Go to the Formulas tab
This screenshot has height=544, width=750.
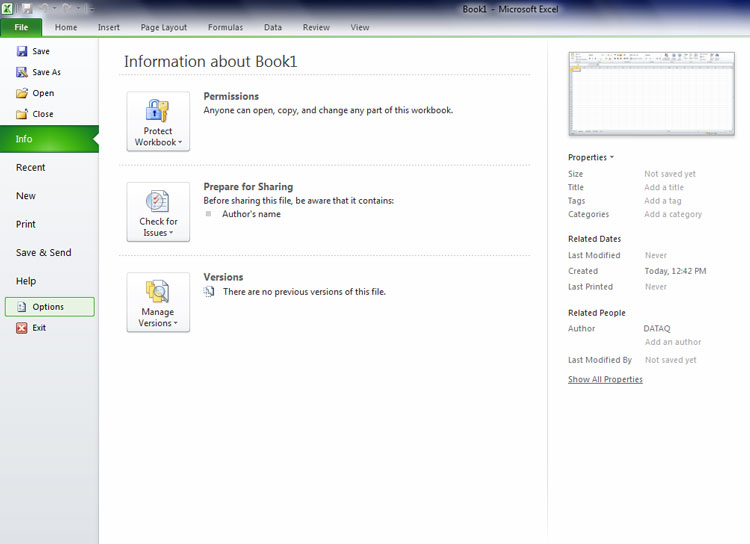click(x=225, y=27)
